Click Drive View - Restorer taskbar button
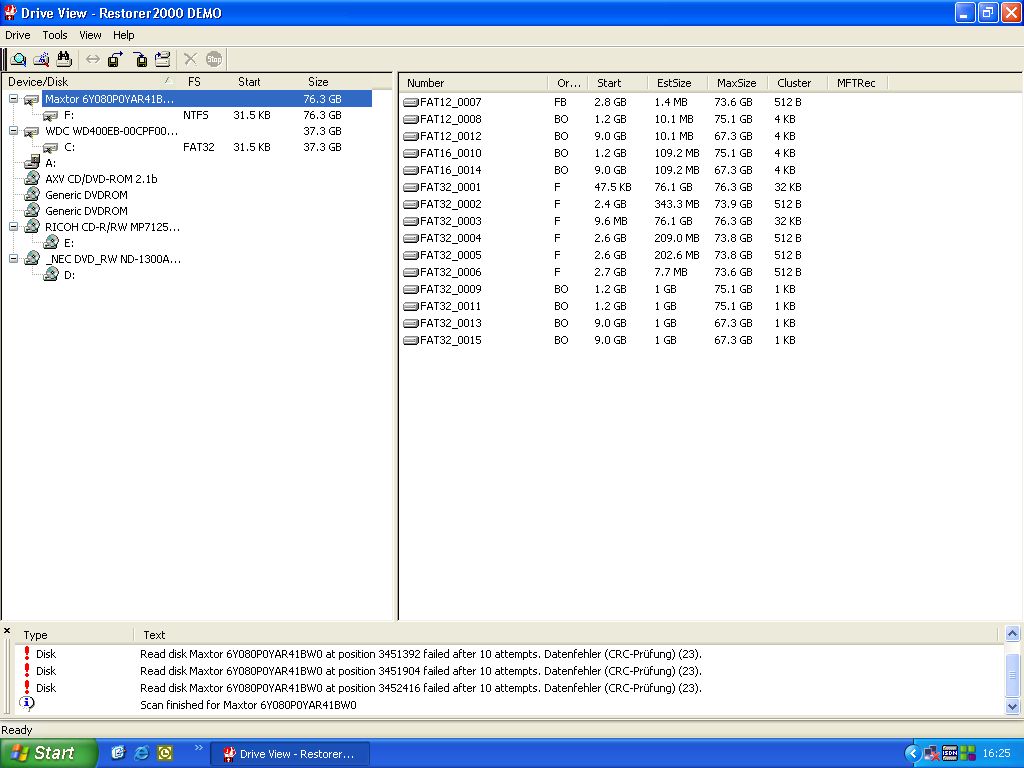Viewport: 1024px width, 768px height. 290,754
